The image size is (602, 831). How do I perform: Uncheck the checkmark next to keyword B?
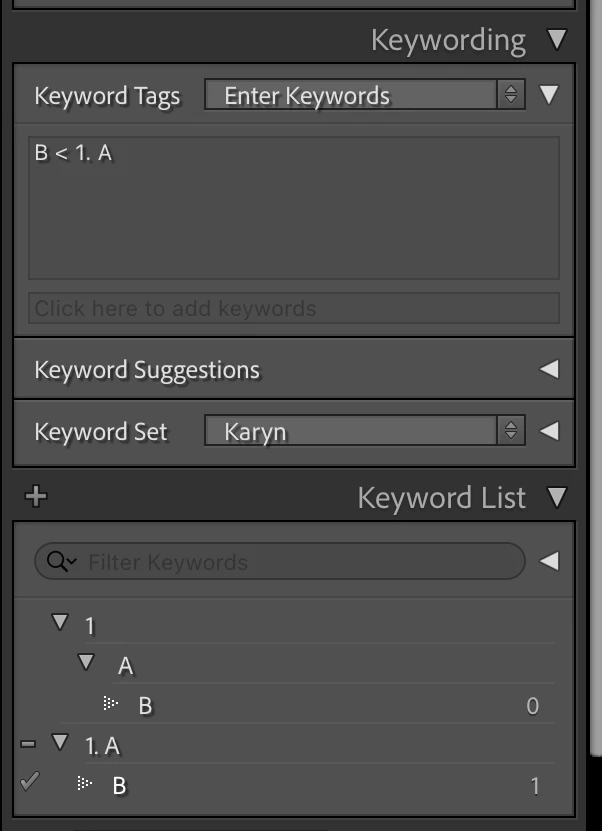click(30, 782)
